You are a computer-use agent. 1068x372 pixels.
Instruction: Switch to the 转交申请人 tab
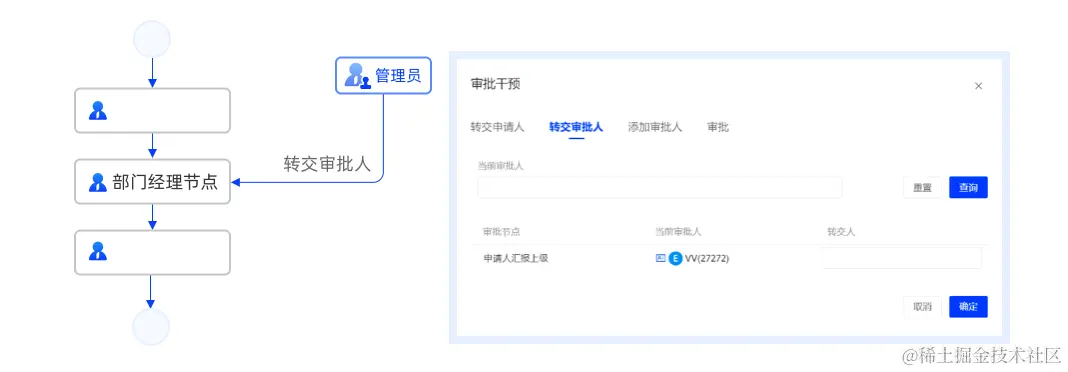[497, 127]
